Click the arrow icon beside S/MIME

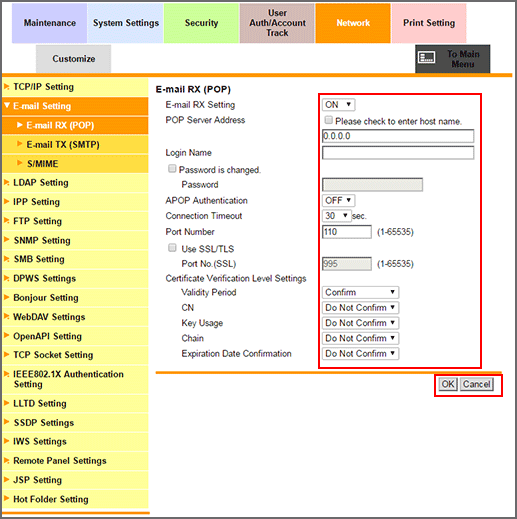tap(20, 163)
